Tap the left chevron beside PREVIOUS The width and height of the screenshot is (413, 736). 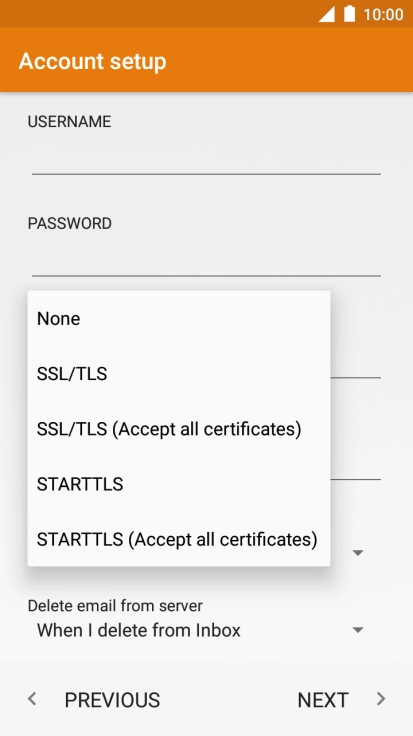pyautogui.click(x=32, y=699)
